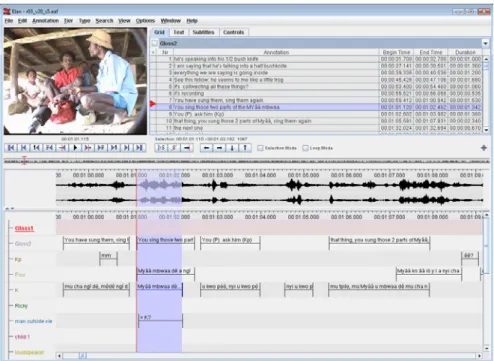The width and height of the screenshot is (494, 361).
Task: Click the Begin Time column header
Action: 396,52
